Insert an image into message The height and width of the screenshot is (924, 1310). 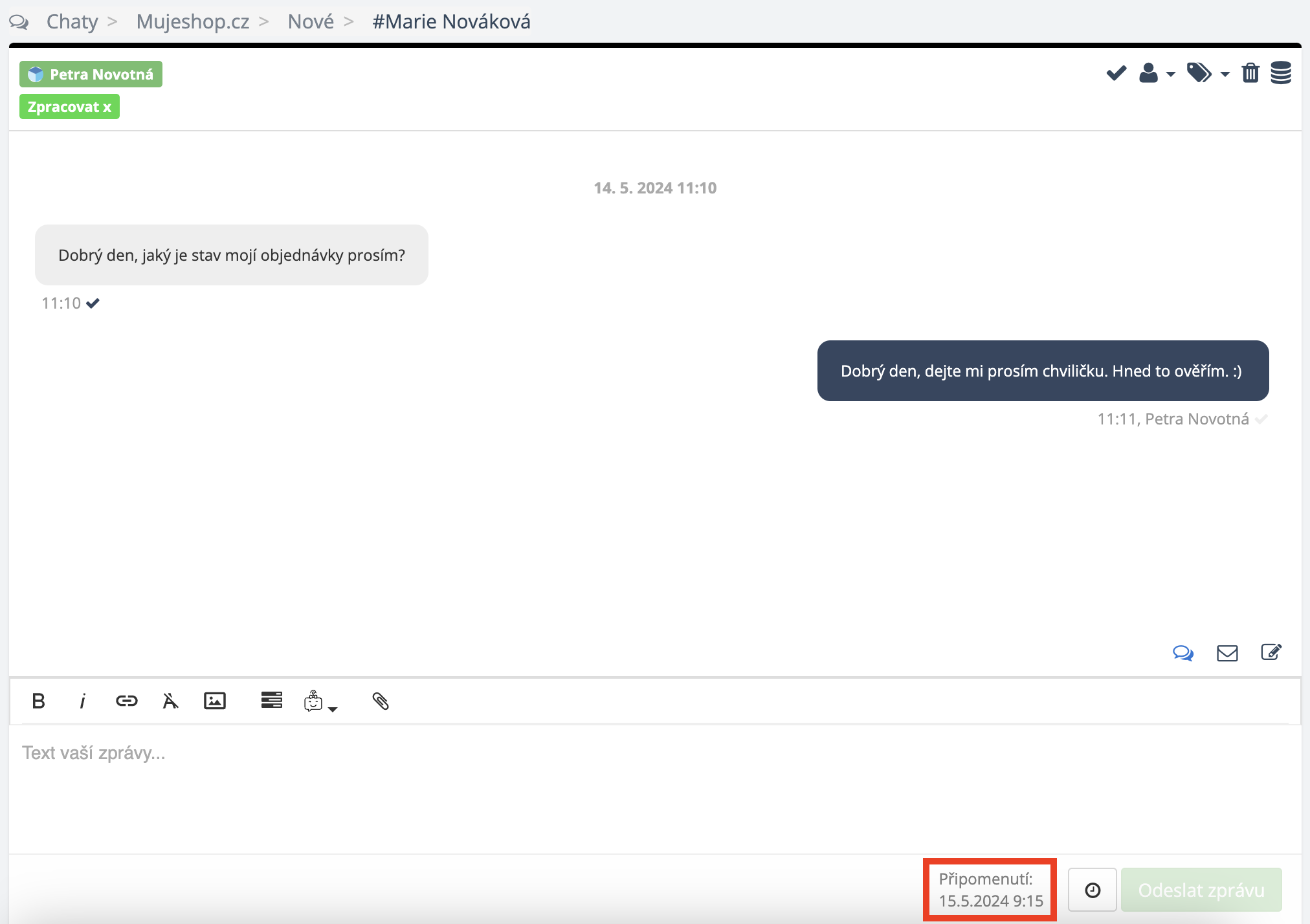click(x=214, y=701)
